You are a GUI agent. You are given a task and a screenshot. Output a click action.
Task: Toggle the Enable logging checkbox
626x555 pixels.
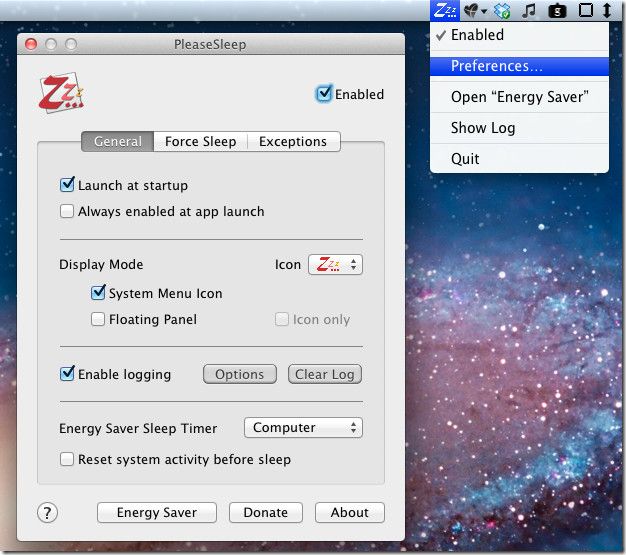[67, 374]
